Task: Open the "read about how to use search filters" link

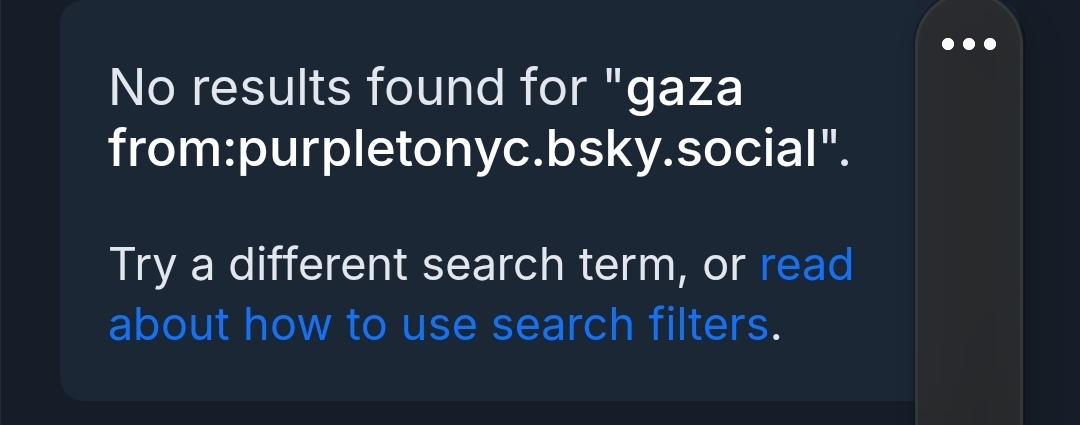Action: pos(440,325)
